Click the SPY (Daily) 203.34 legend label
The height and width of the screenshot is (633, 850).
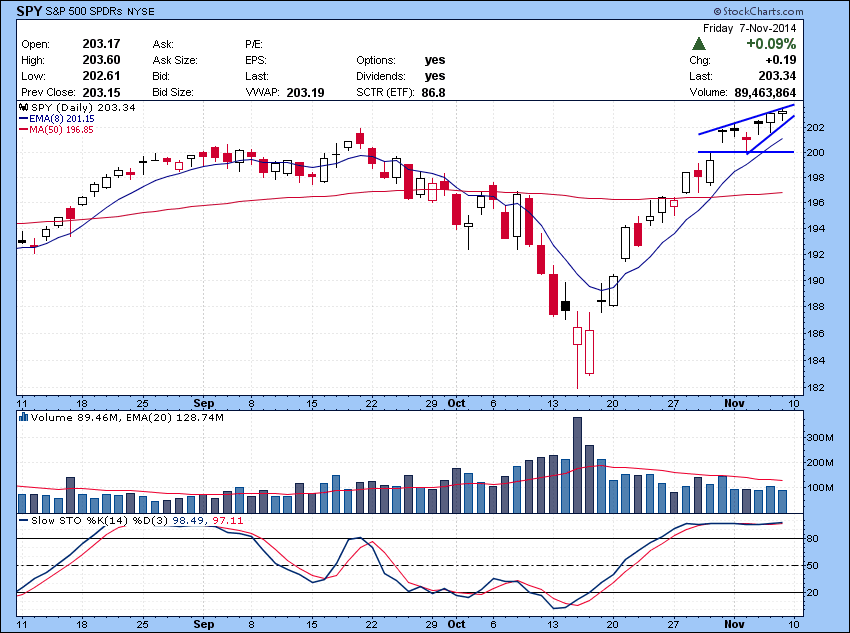point(83,107)
